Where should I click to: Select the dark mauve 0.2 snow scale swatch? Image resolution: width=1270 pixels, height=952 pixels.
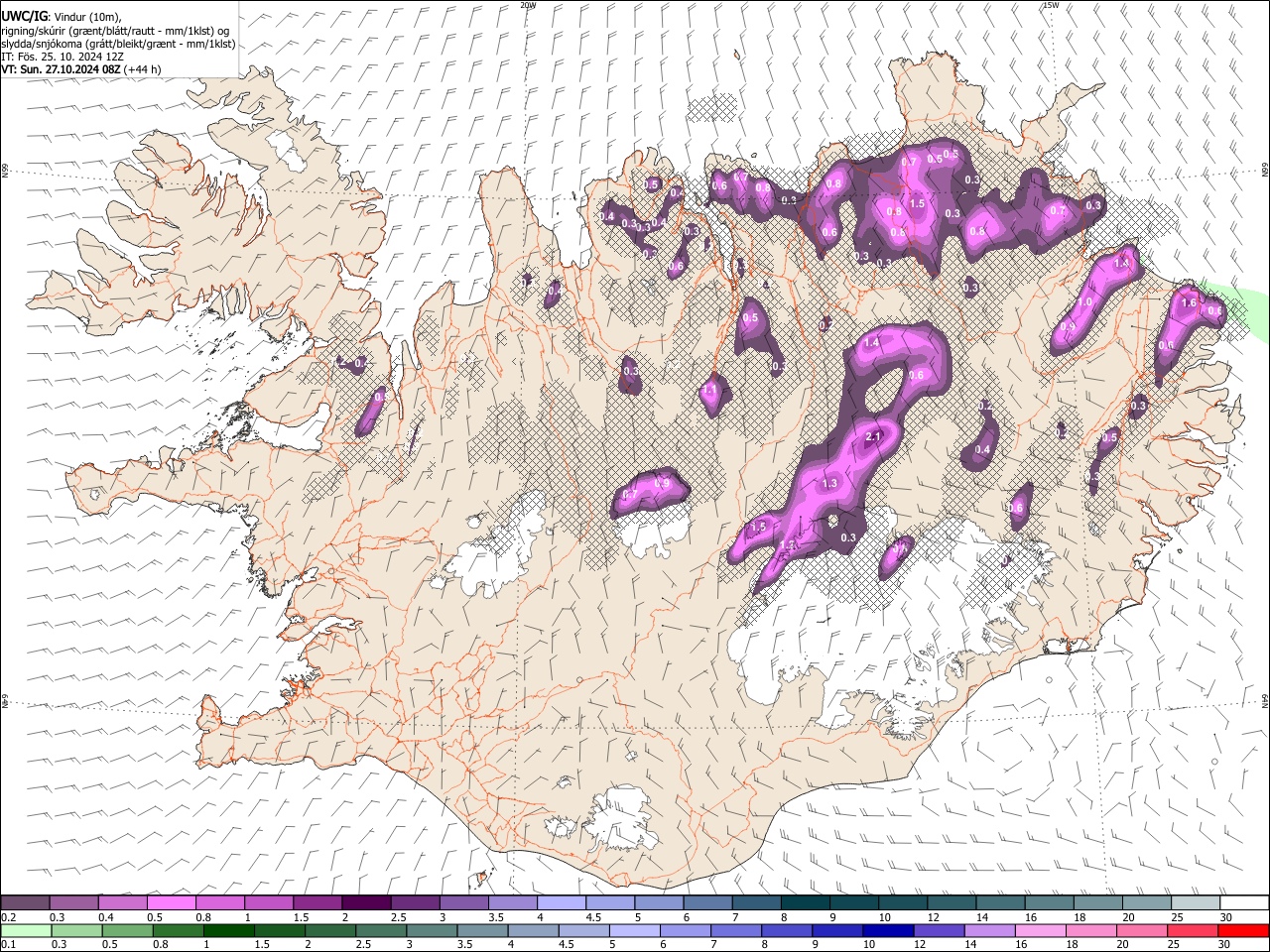click(25, 902)
